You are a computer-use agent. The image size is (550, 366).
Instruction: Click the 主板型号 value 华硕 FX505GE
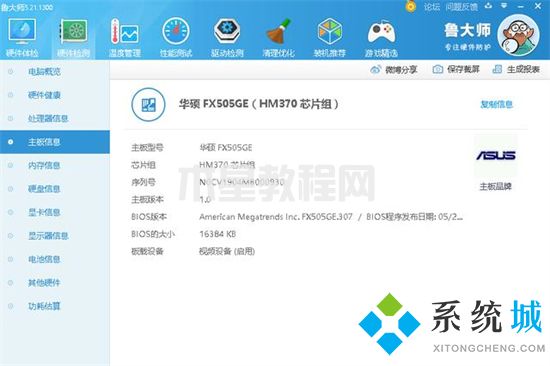(226, 148)
